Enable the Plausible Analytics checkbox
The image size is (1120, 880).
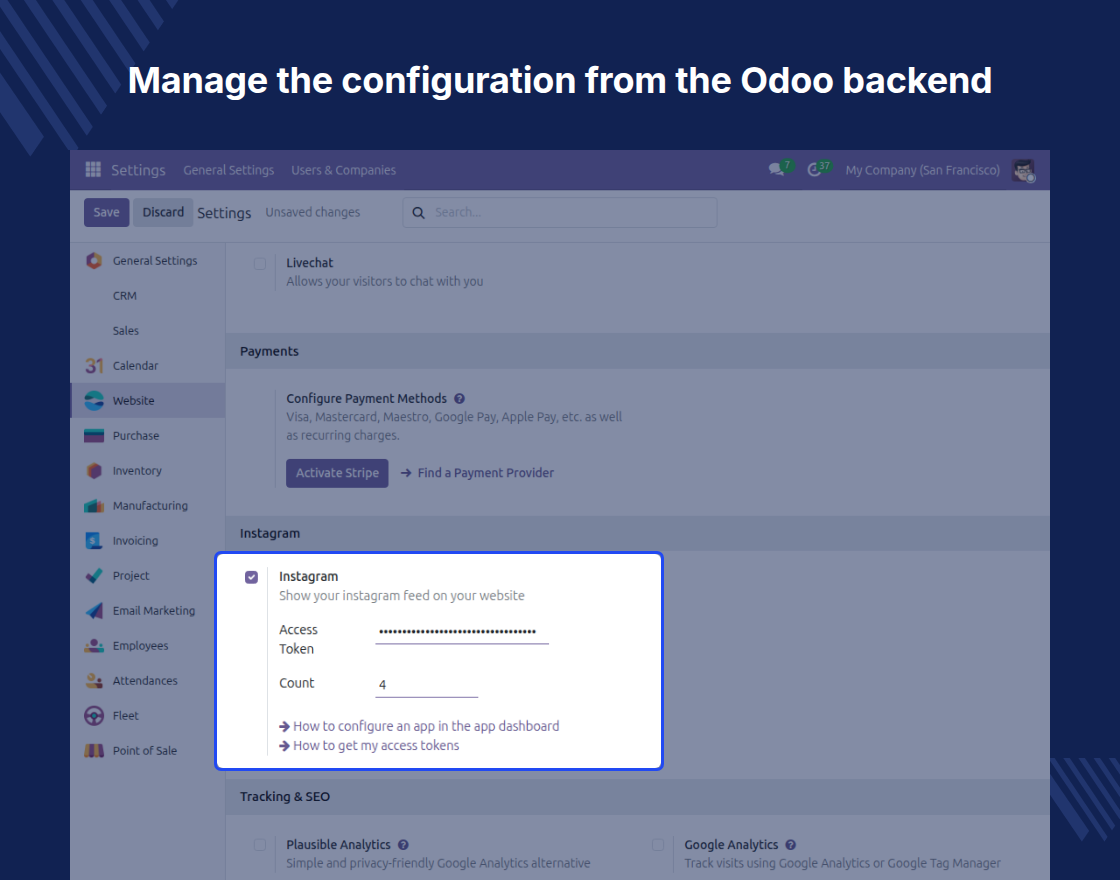pos(260,845)
